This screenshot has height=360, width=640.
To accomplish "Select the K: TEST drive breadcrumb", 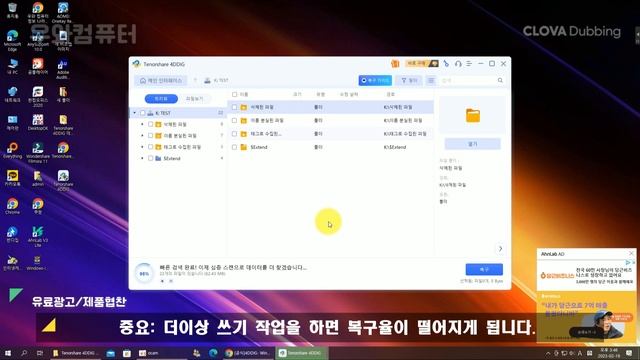I will 216,80.
